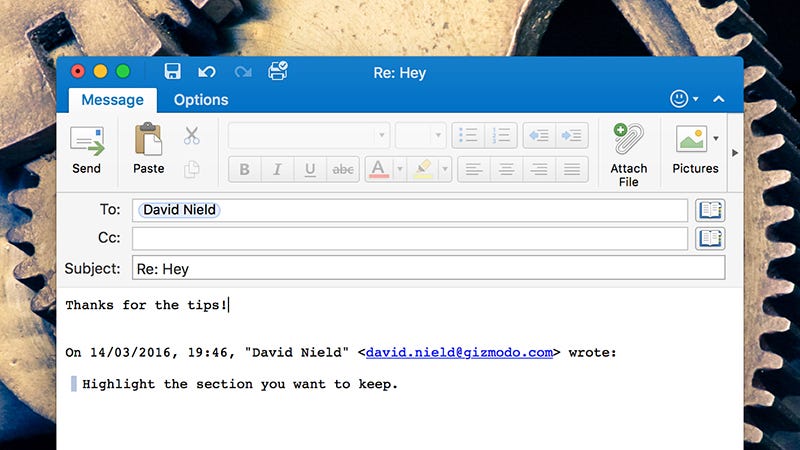
Task: Open the Pictures dropdown arrow
Action: (x=716, y=139)
